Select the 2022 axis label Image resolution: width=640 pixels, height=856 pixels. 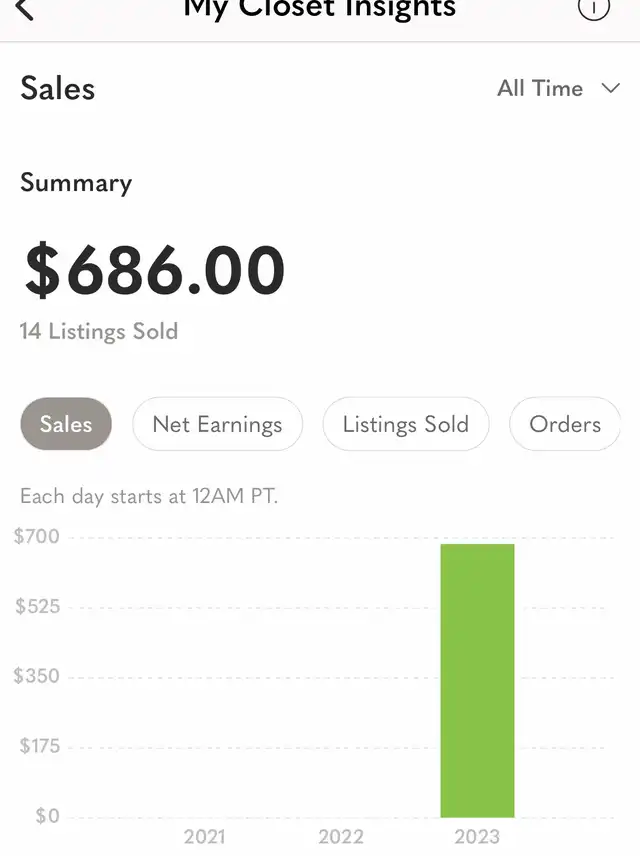point(340,836)
